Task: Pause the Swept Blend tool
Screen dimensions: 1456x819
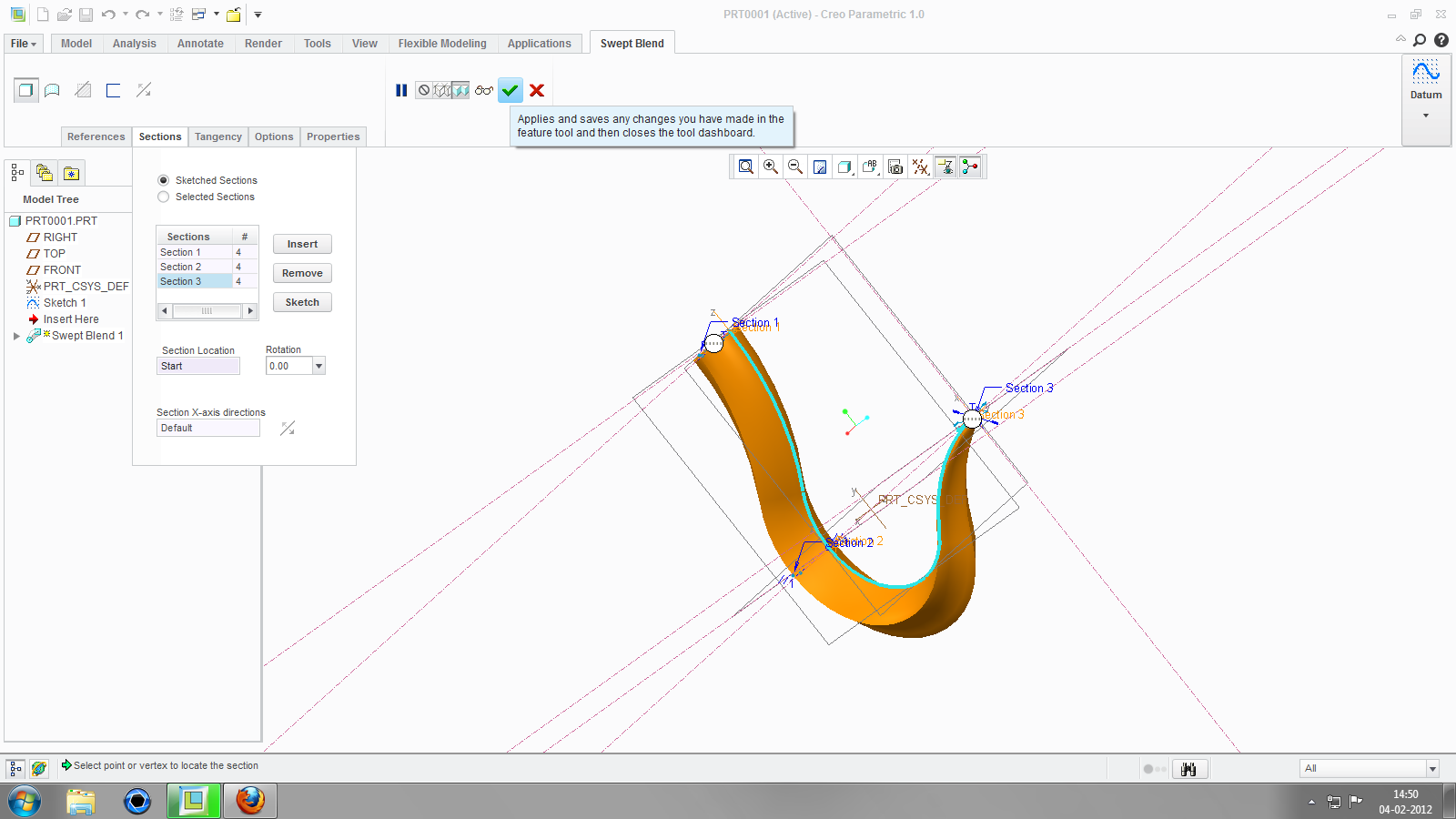Action: (x=401, y=90)
